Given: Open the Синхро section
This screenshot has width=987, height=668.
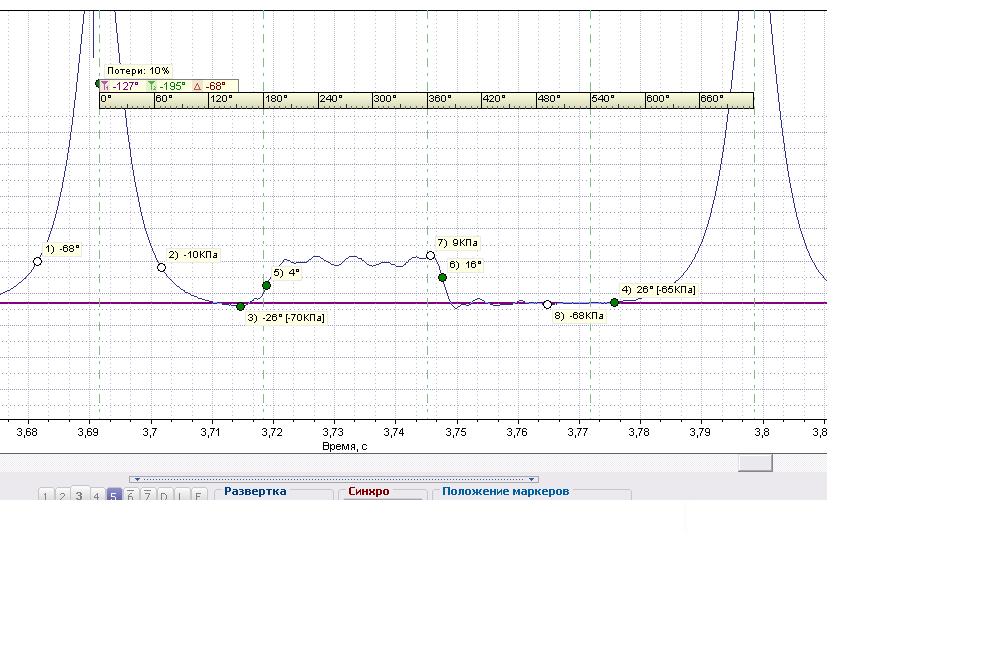Looking at the screenshot, I should click(x=368, y=491).
